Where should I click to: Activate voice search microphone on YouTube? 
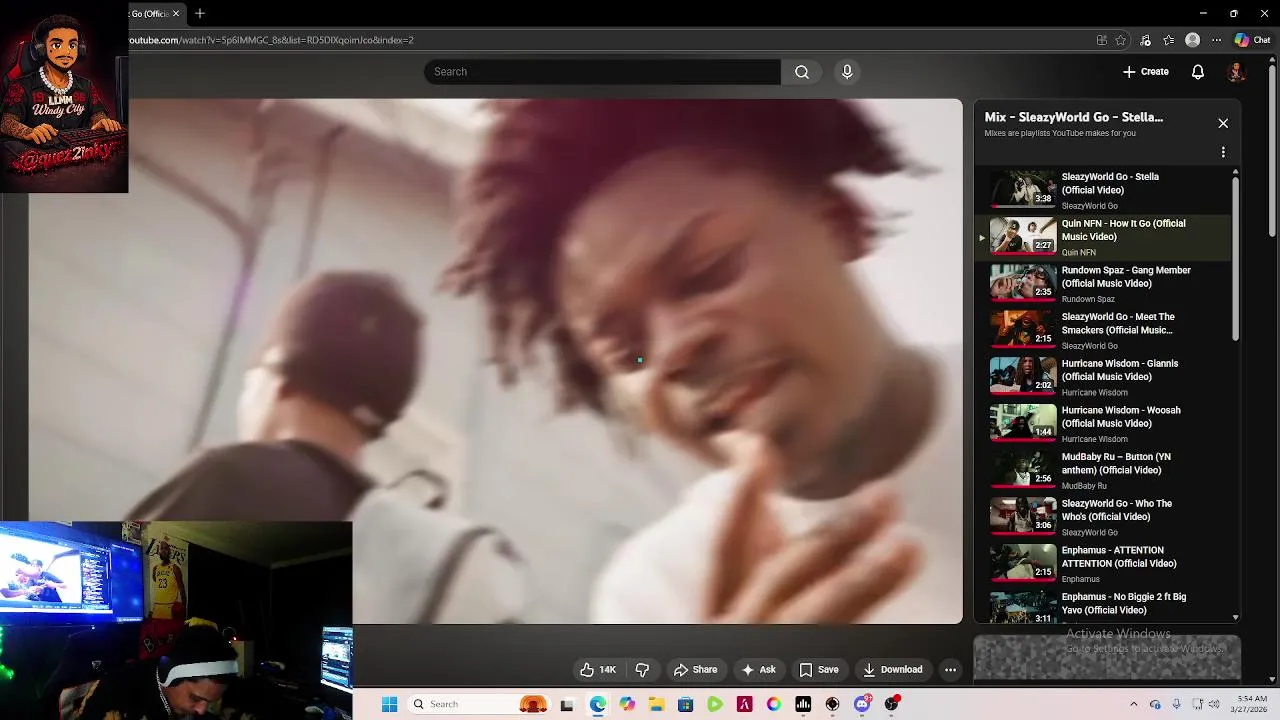847,72
